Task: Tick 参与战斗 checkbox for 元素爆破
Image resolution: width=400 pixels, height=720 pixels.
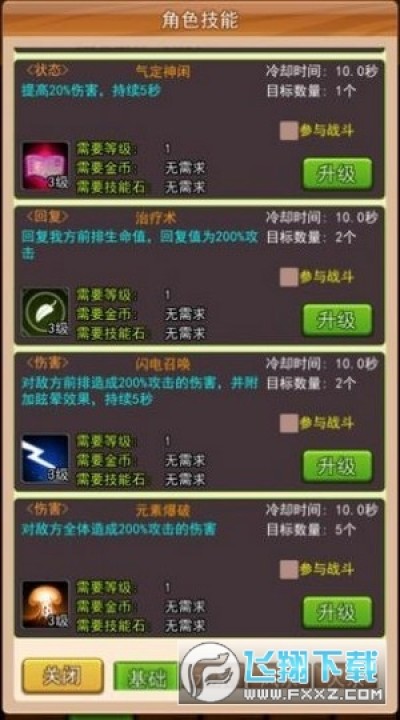Action: (x=289, y=569)
